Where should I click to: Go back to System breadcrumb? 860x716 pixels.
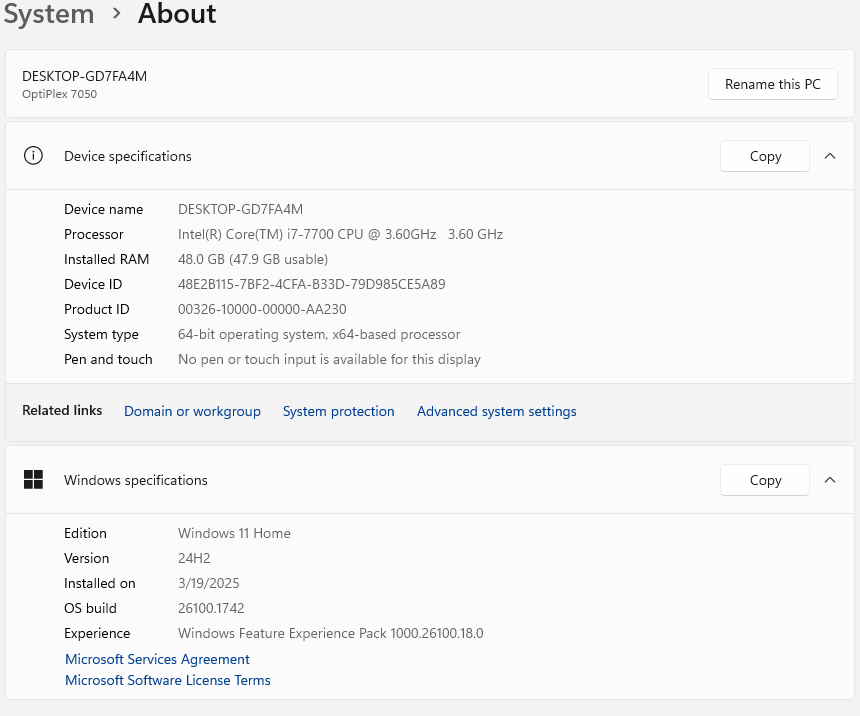(x=48, y=14)
